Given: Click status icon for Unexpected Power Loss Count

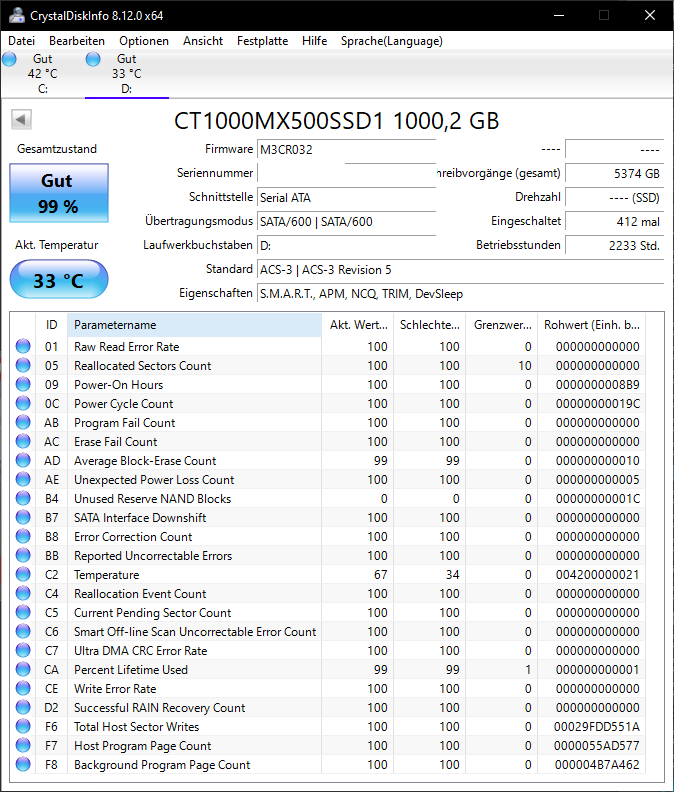Looking at the screenshot, I should (23, 479).
